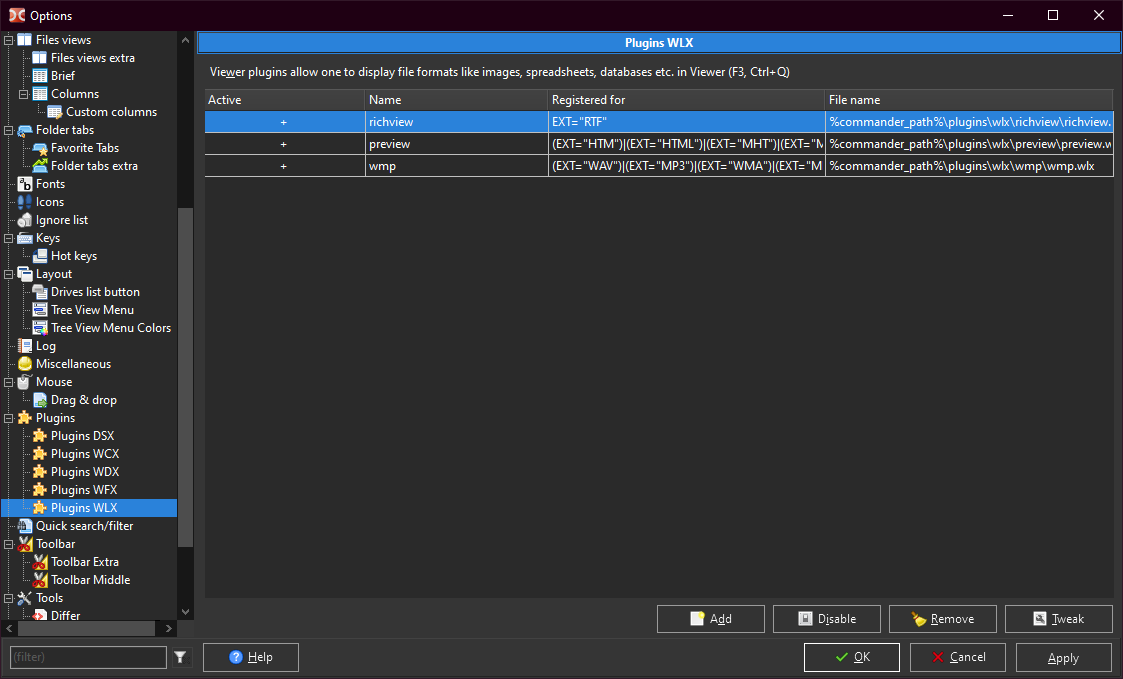Select the Ignore list icon
This screenshot has height=679, width=1123.
point(25,220)
